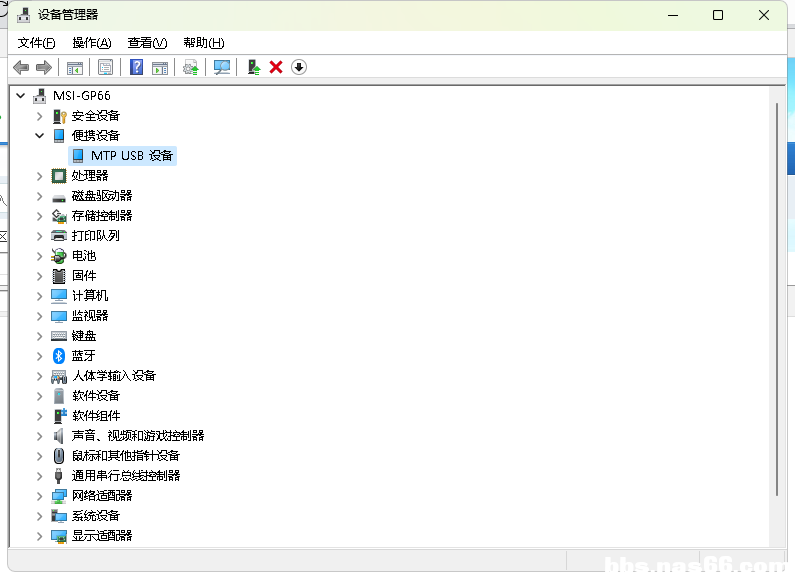Expand the 处理器 category

click(x=40, y=176)
